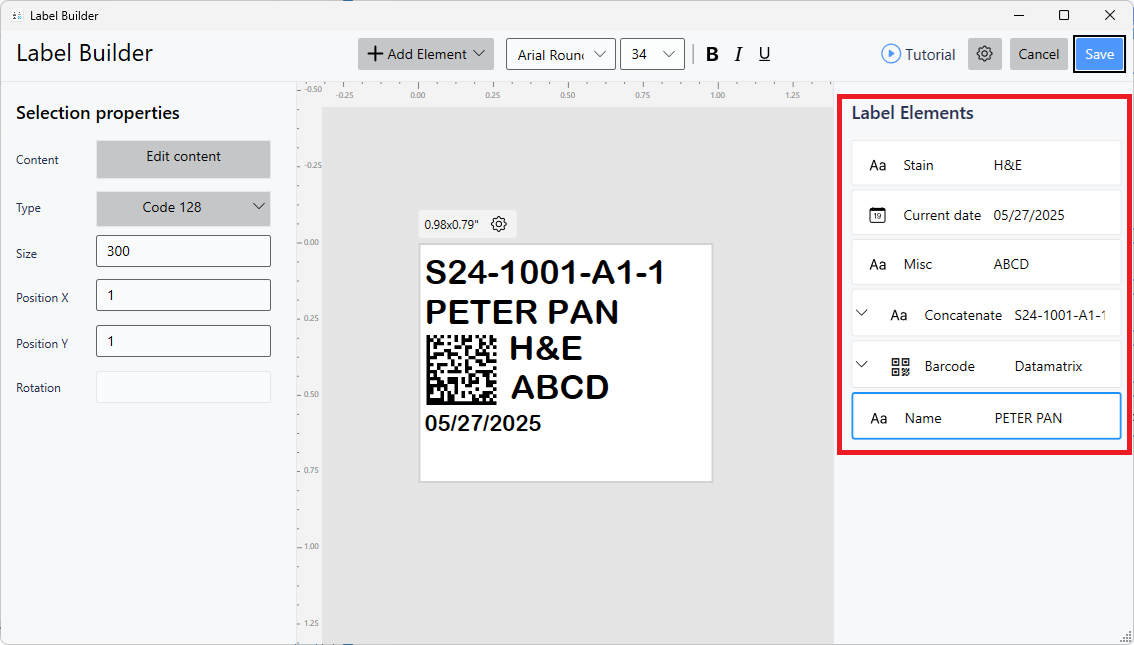
Task: Click the Aa icon on the Stain element
Action: (878, 164)
